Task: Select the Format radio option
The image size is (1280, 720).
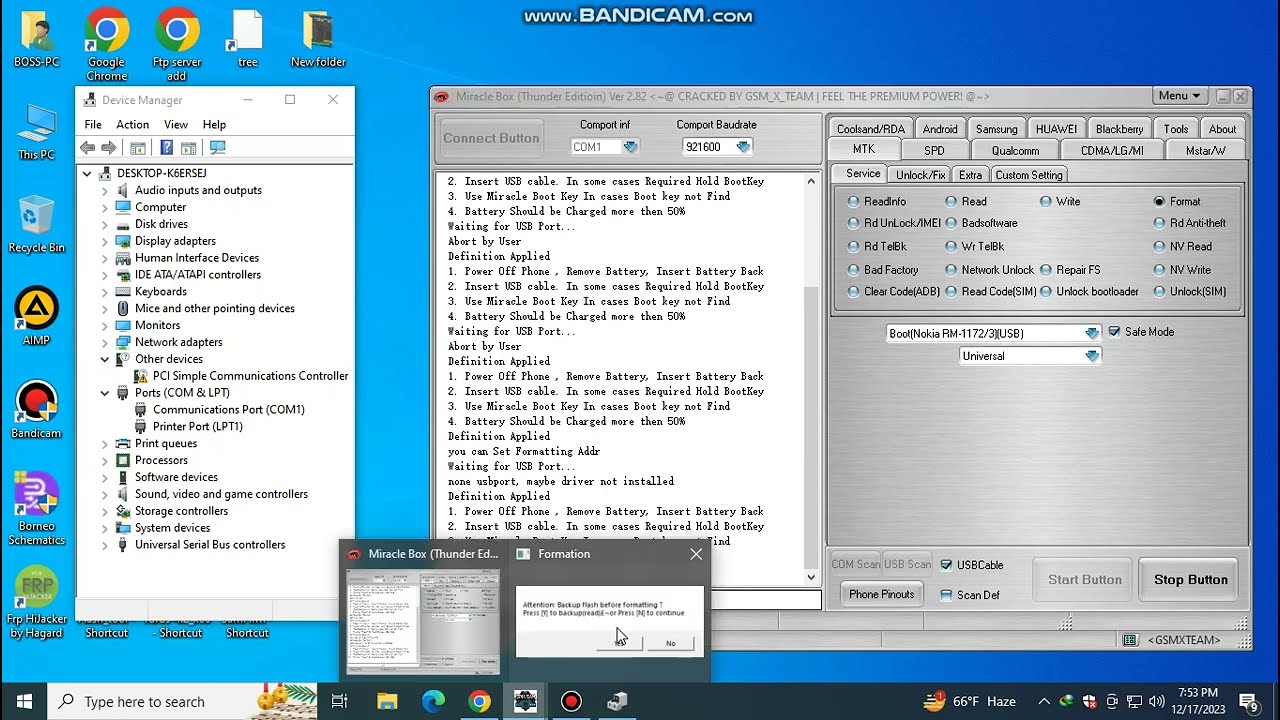Action: tap(1177, 201)
